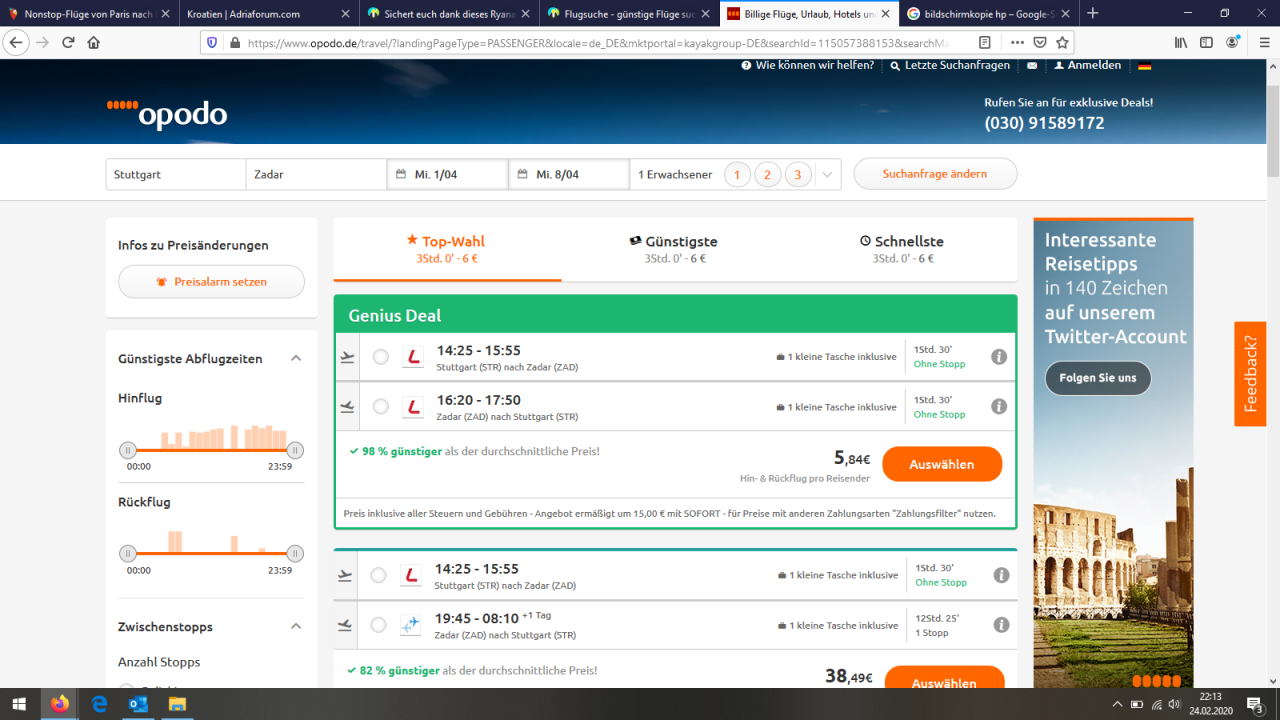Click the Suchanfrage ändern button
The image size is (1280, 720).
(x=934, y=174)
